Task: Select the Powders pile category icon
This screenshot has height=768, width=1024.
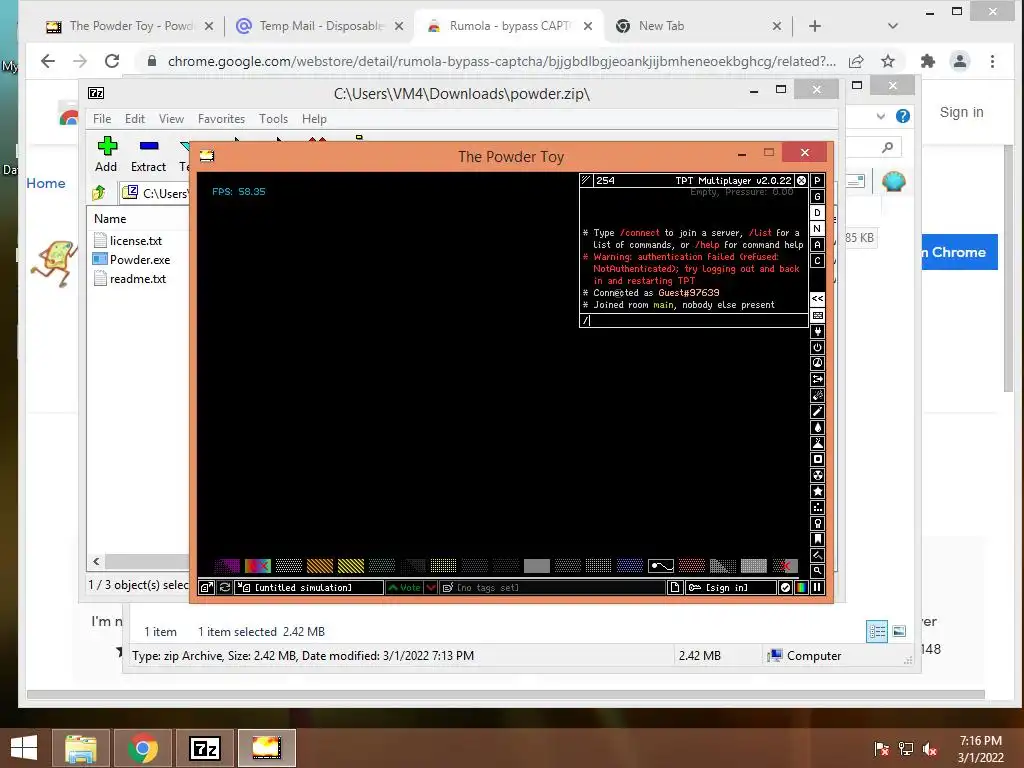Action: click(817, 443)
